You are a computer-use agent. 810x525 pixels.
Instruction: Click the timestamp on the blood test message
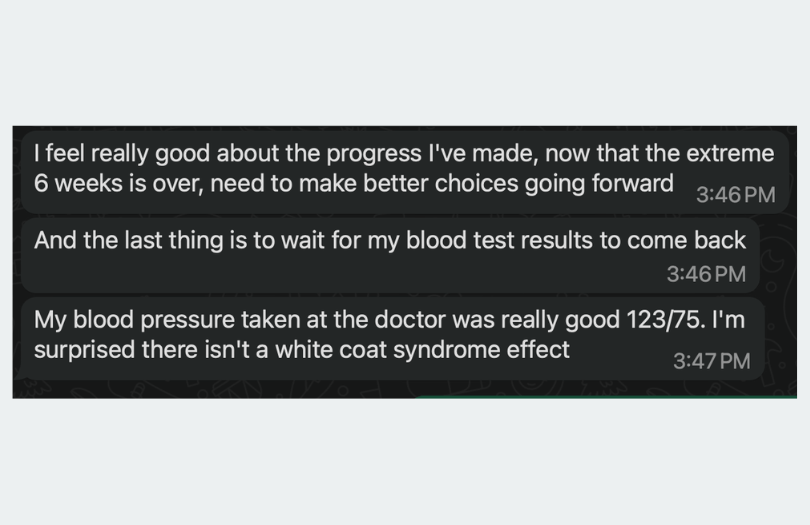[x=706, y=273]
